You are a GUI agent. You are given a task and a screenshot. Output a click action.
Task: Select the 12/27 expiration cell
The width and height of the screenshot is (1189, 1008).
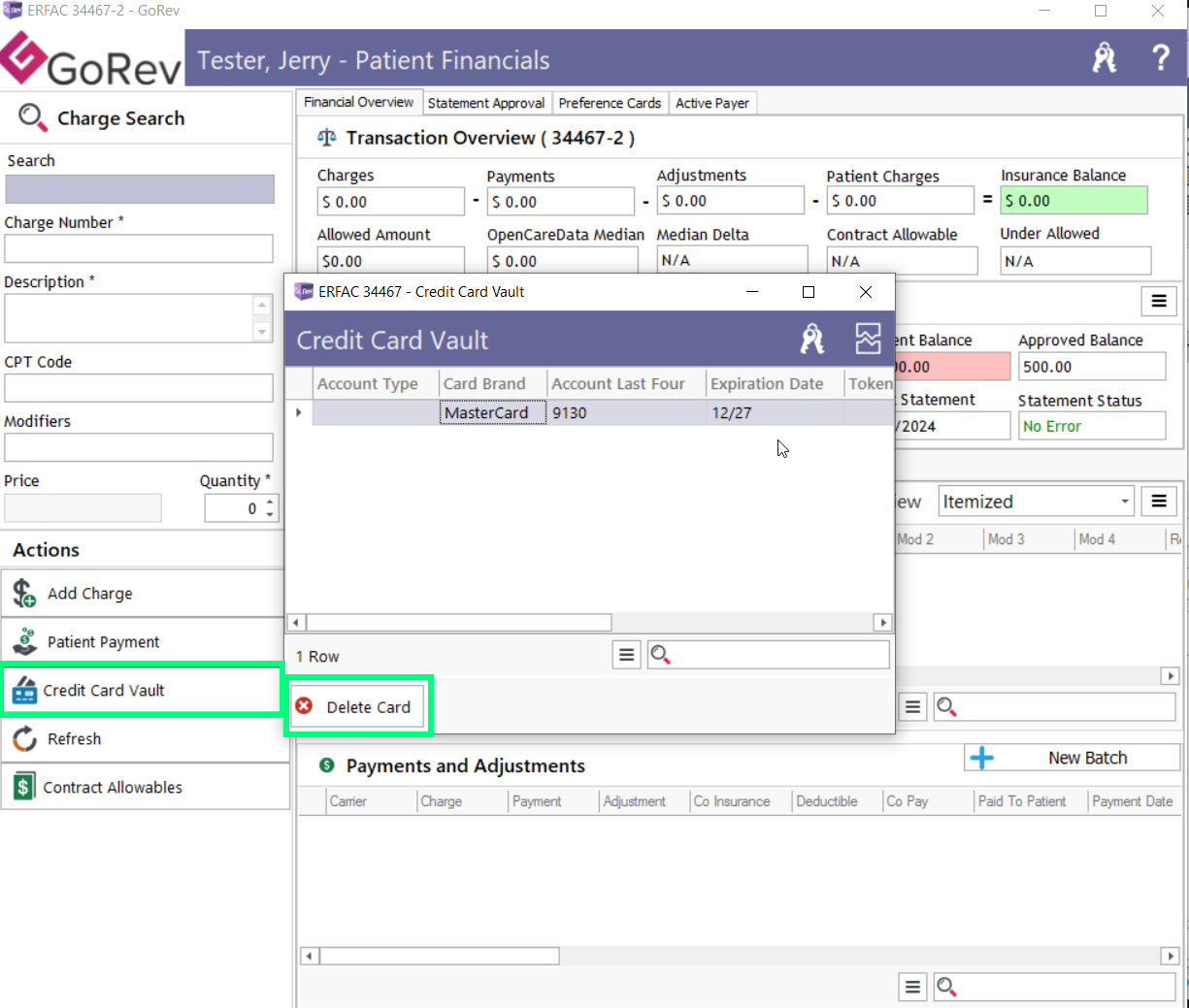pyautogui.click(x=775, y=412)
